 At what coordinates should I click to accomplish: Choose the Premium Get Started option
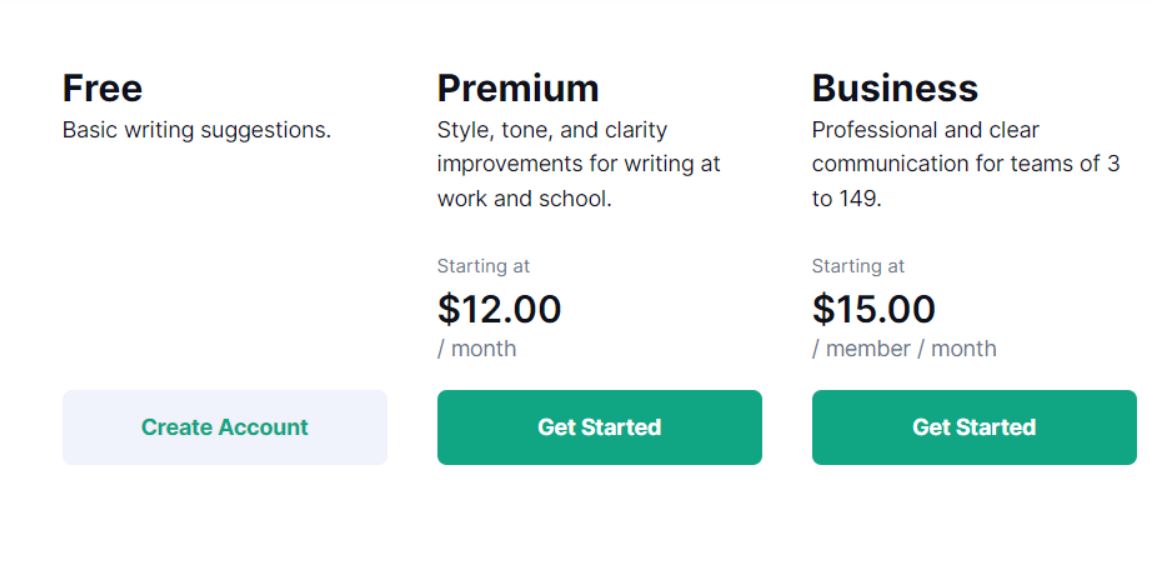point(599,427)
